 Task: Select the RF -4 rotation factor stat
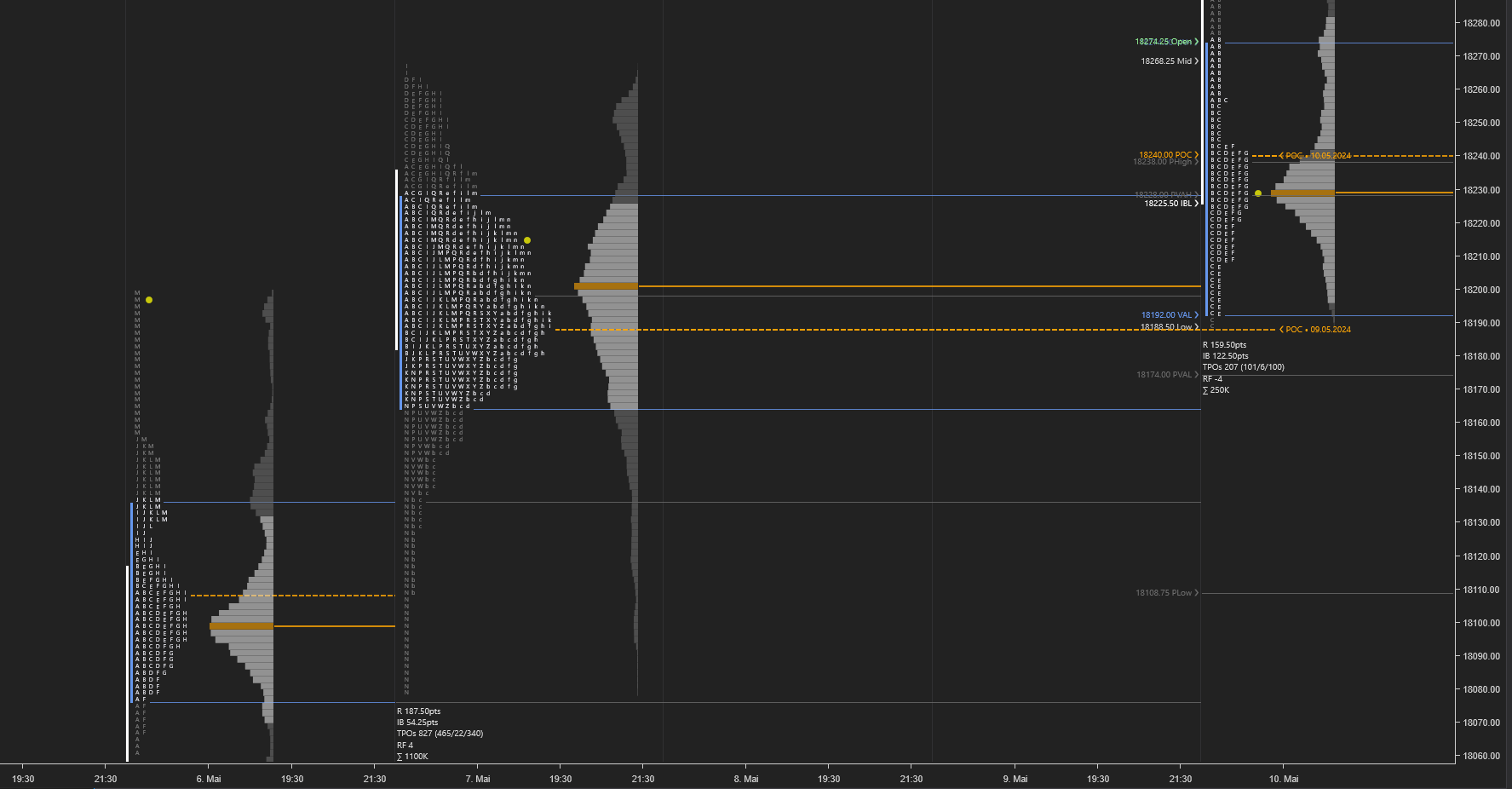[1212, 379]
